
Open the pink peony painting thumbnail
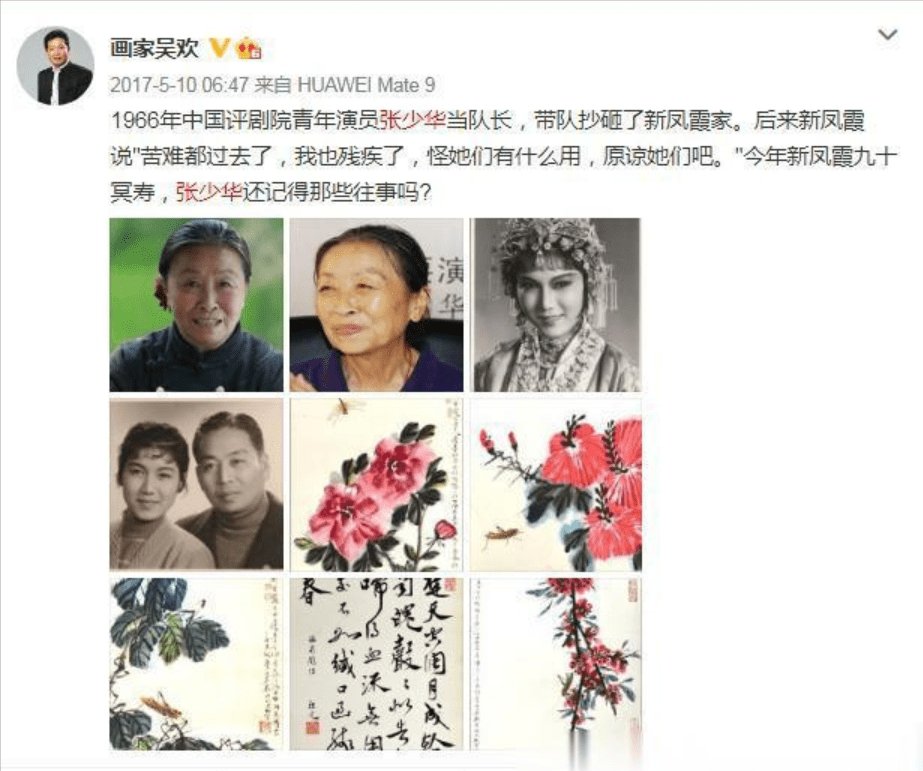(x=376, y=484)
